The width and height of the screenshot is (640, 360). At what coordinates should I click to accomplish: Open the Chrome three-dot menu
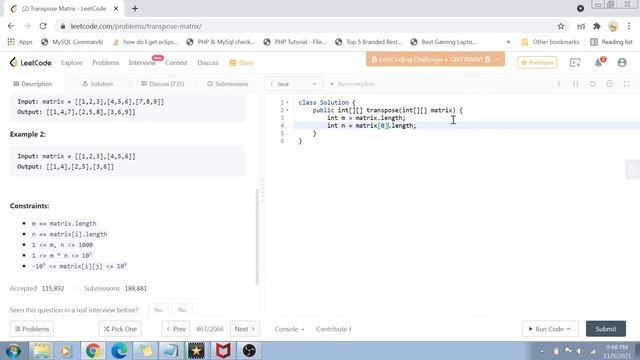[x=629, y=26]
